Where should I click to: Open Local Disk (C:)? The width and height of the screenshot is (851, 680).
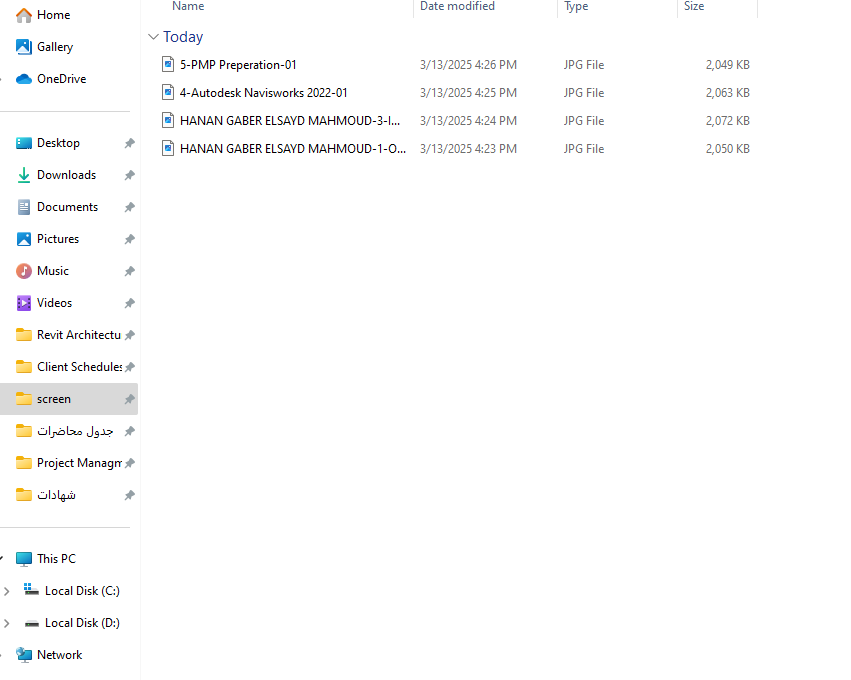coord(82,591)
